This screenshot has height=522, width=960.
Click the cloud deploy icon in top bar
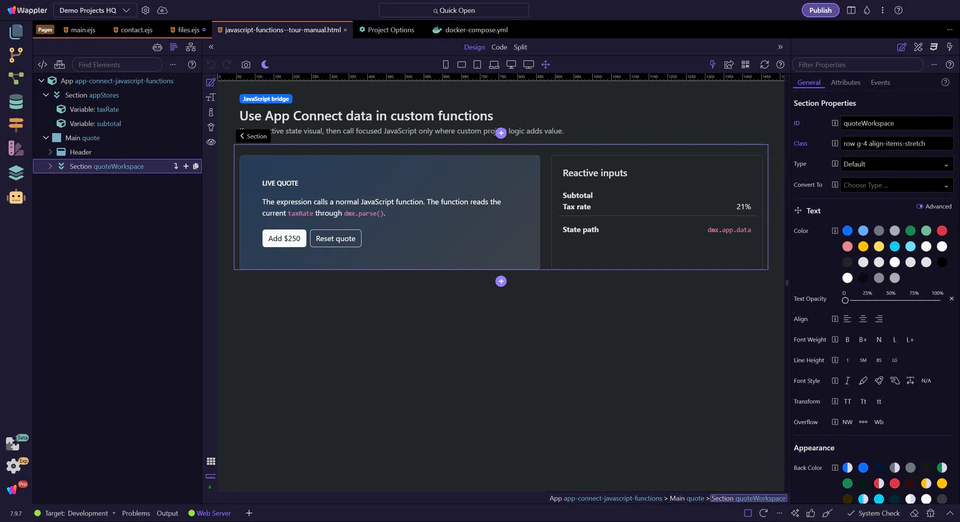coord(162,10)
